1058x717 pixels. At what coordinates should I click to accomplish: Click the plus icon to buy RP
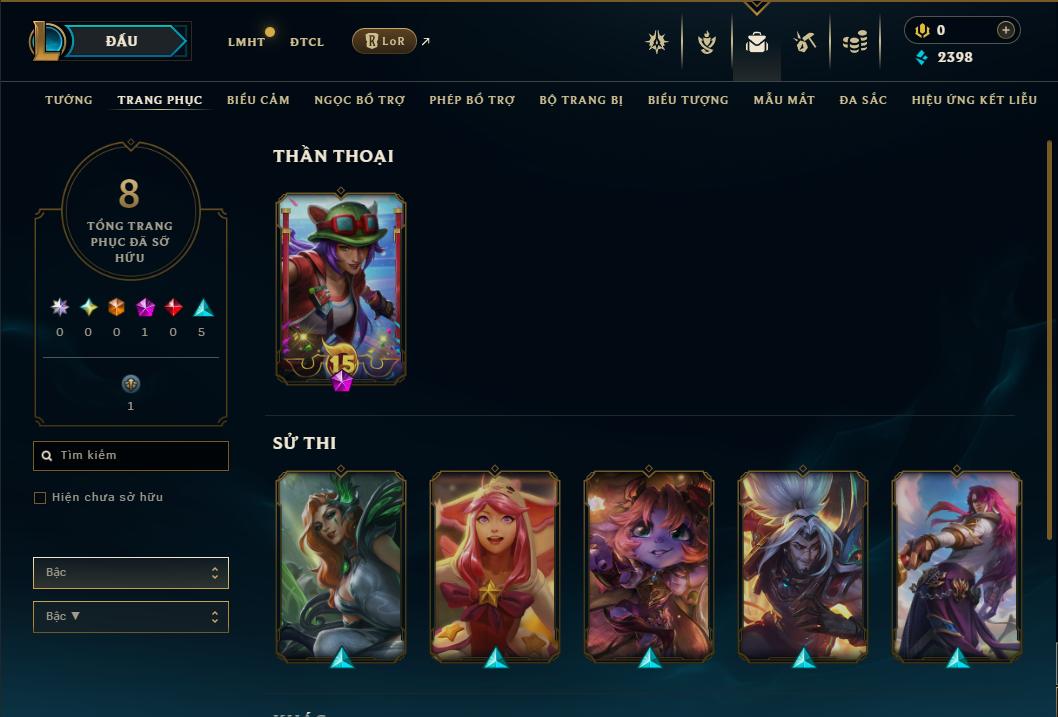tap(1005, 30)
